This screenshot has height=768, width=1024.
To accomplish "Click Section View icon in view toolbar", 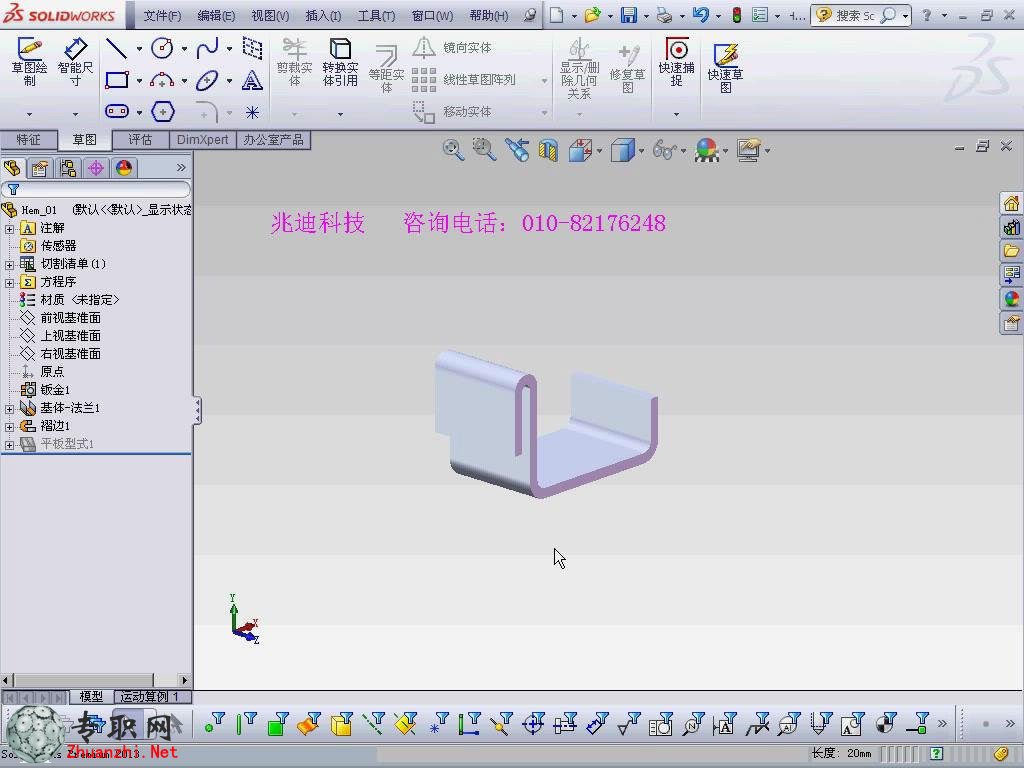I will (548, 151).
